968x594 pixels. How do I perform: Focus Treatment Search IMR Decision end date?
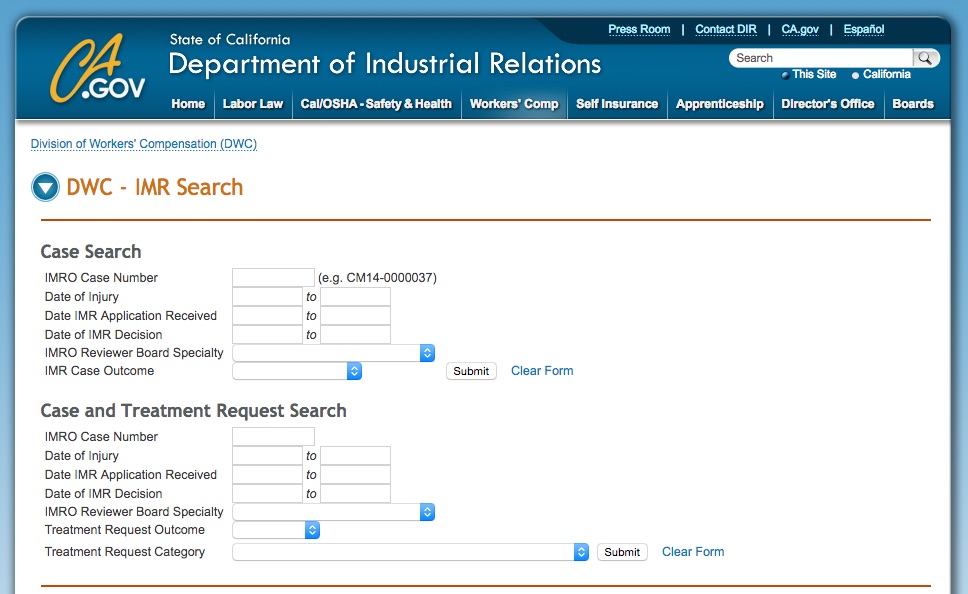356,493
